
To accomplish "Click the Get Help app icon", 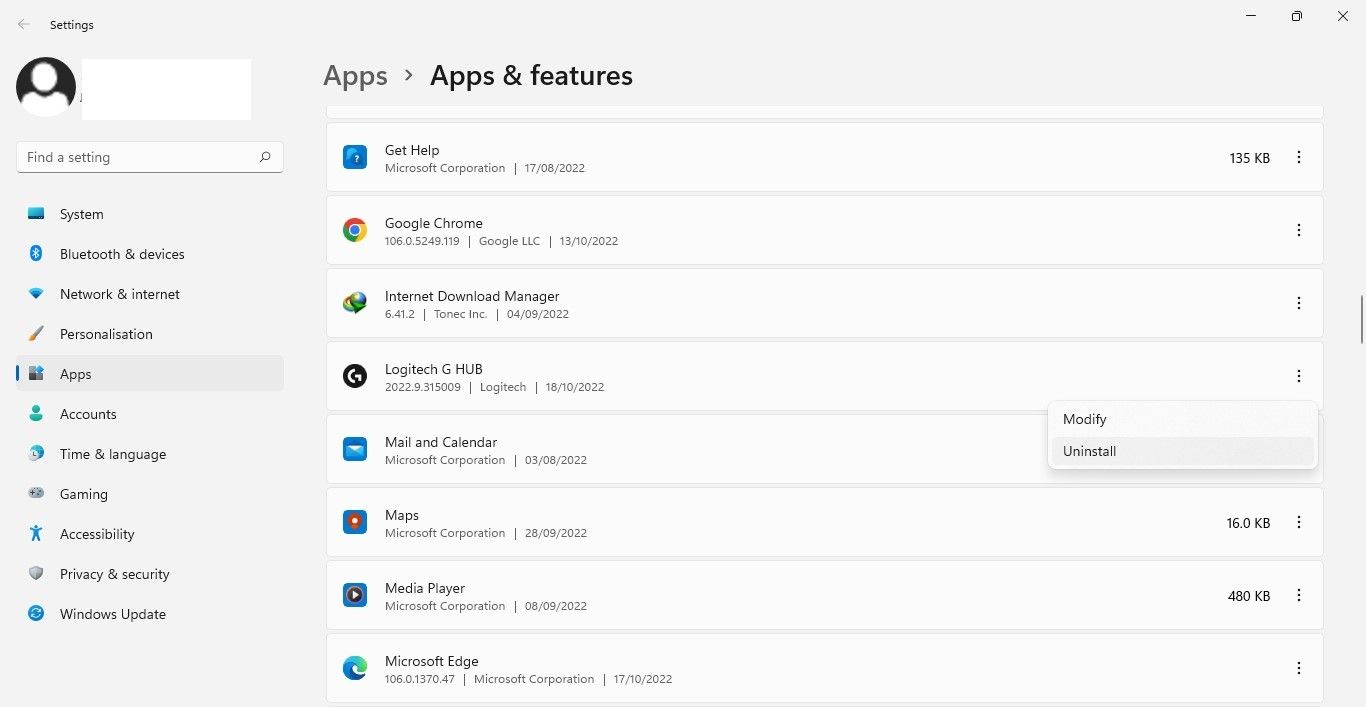I will point(355,157).
